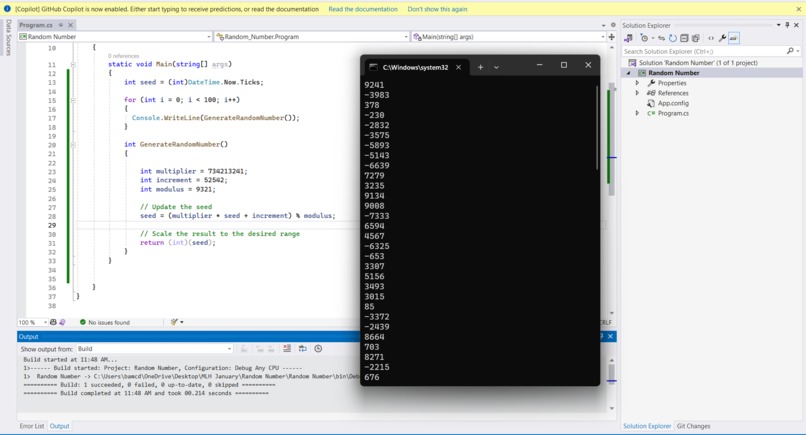The width and height of the screenshot is (806, 435).
Task: Click the info icon on Copilot notification bar
Action: click(x=7, y=9)
